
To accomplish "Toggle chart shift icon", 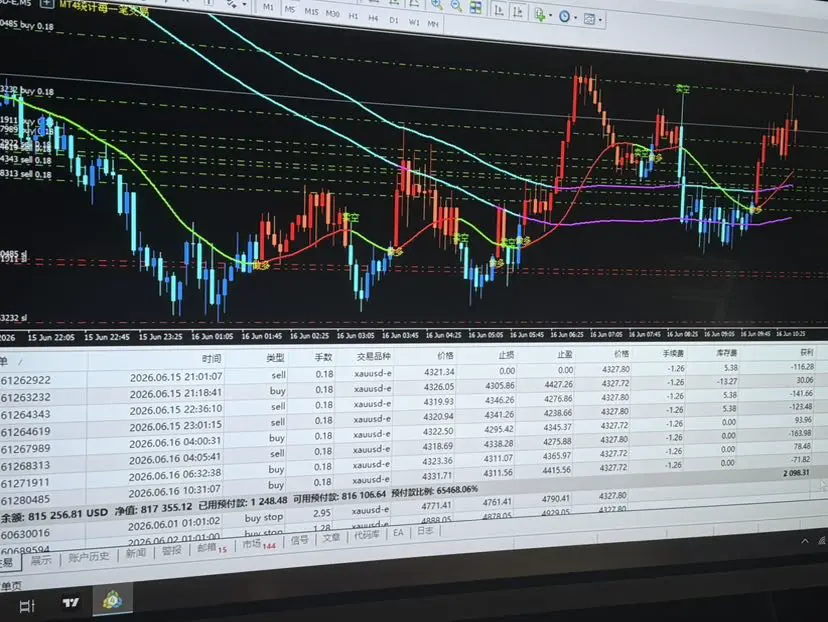I will pos(518,12).
